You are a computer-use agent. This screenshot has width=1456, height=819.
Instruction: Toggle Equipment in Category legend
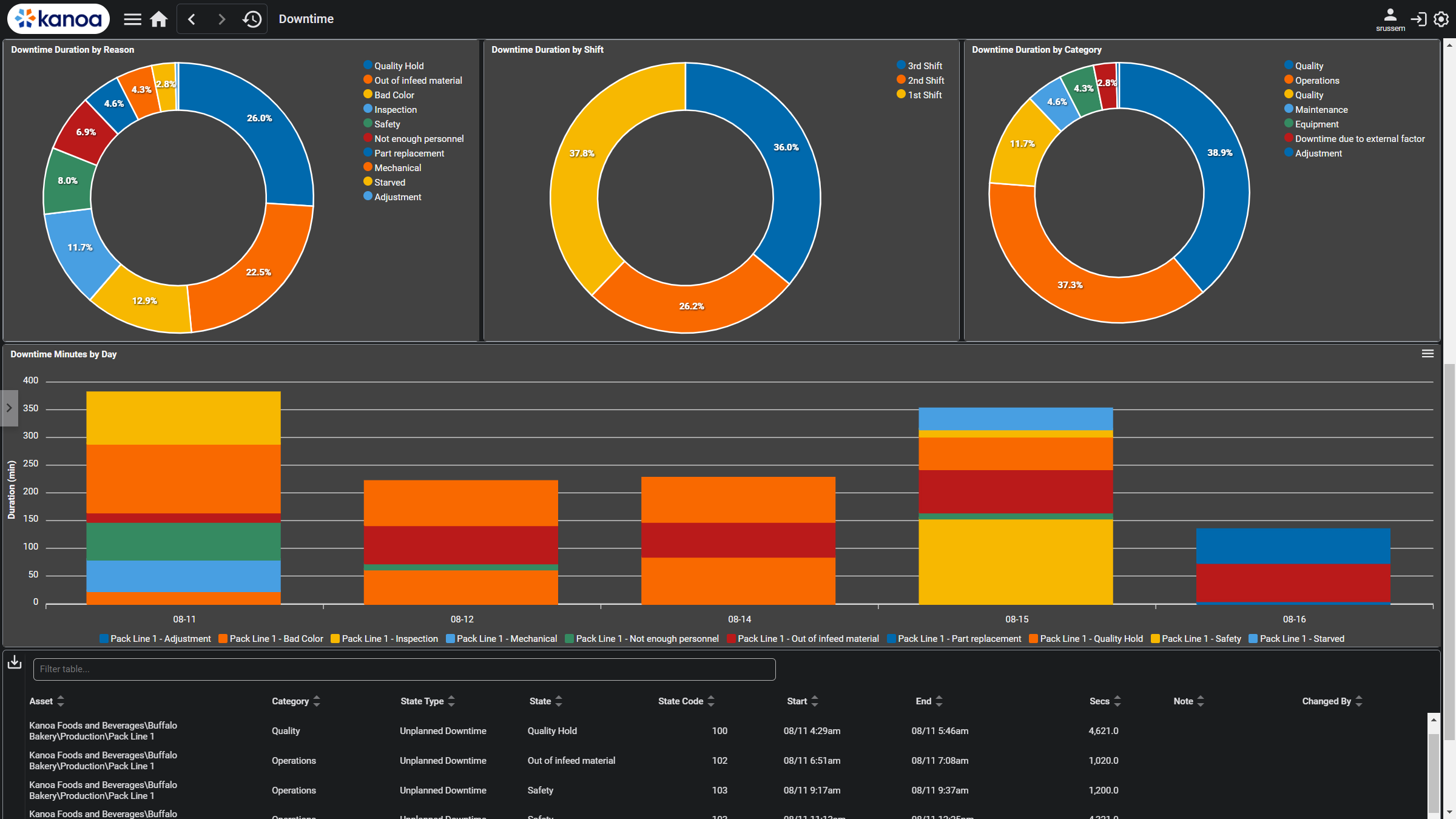pyautogui.click(x=1312, y=124)
